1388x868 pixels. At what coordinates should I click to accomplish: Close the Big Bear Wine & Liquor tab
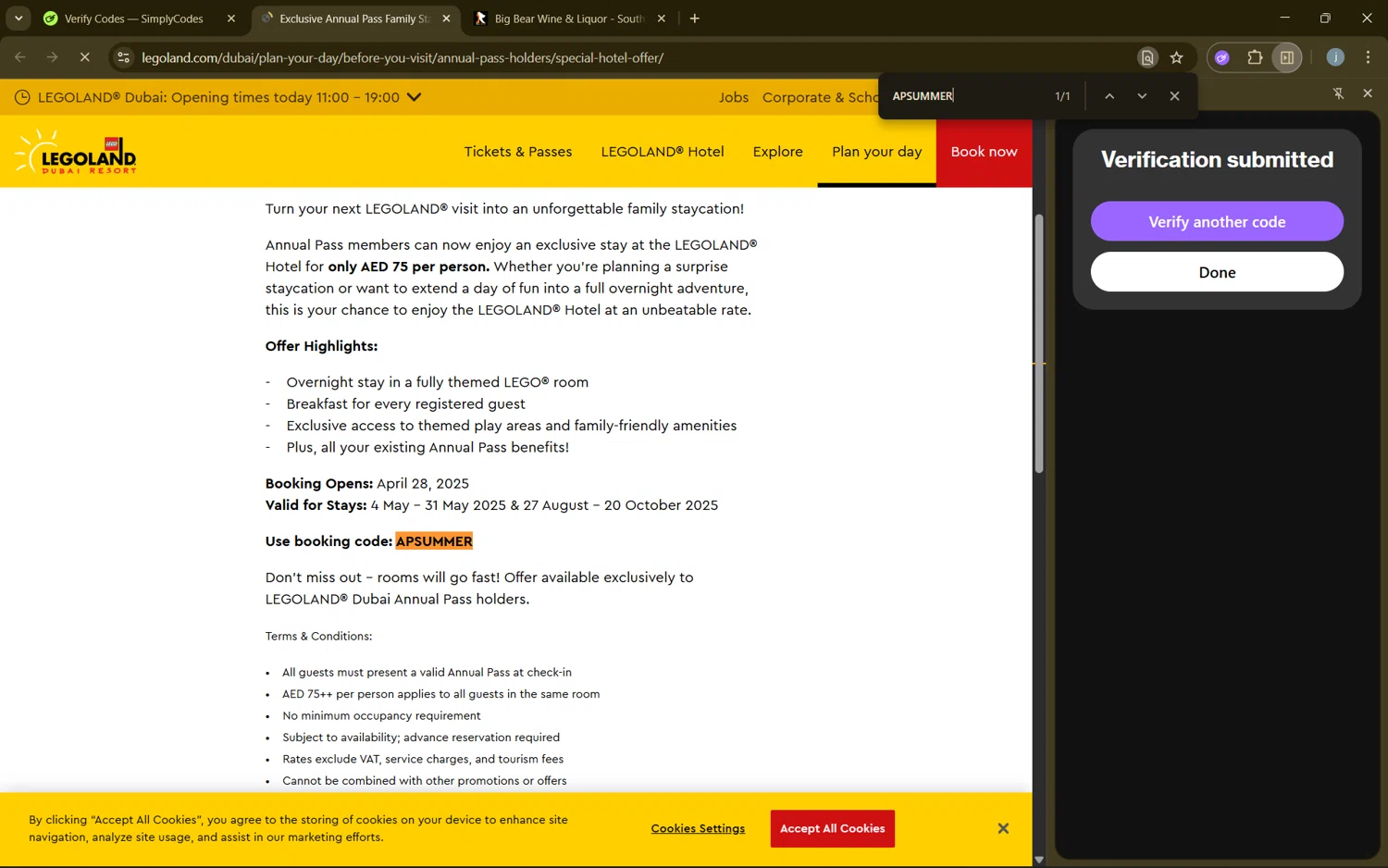662,19
